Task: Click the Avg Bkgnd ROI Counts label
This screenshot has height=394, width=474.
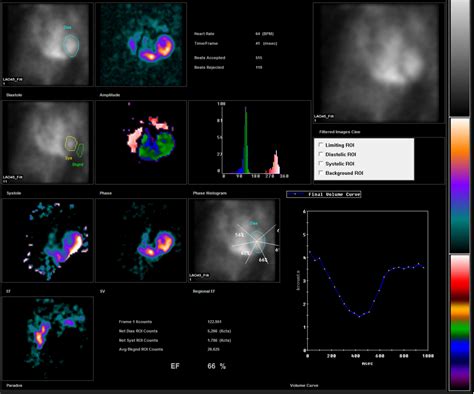Action: [141, 349]
